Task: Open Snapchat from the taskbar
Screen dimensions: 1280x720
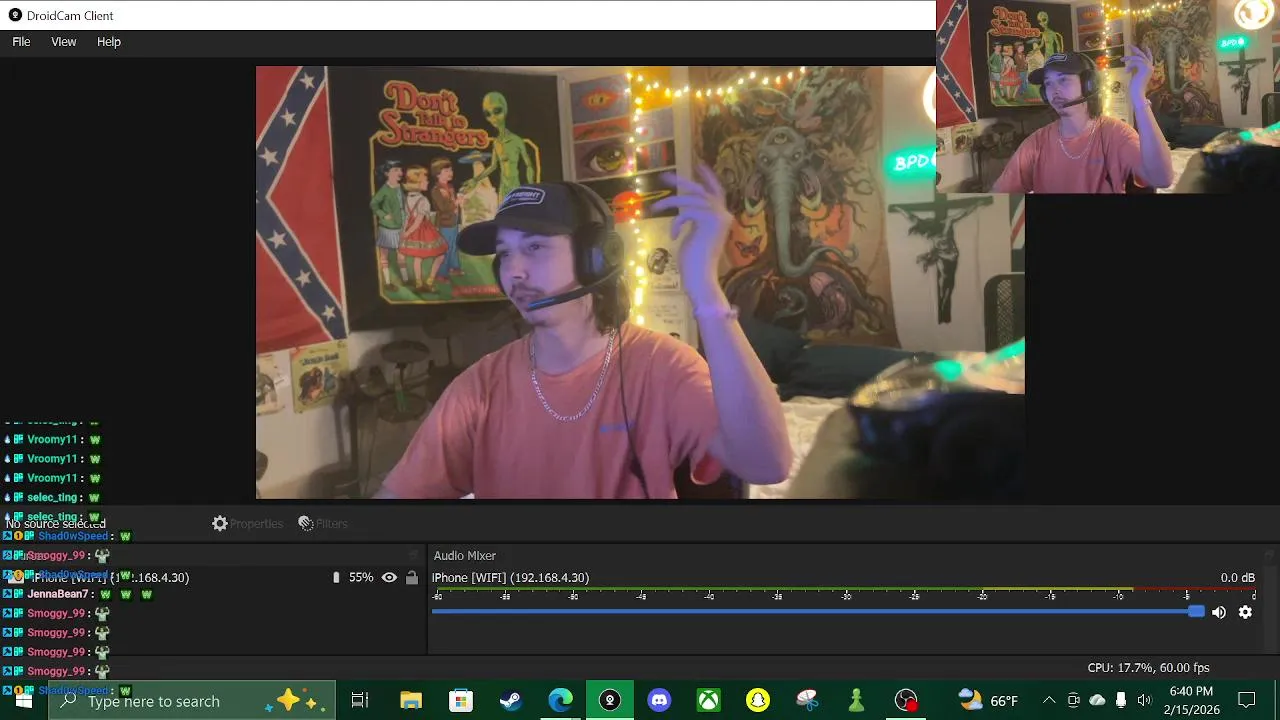Action: coord(758,701)
